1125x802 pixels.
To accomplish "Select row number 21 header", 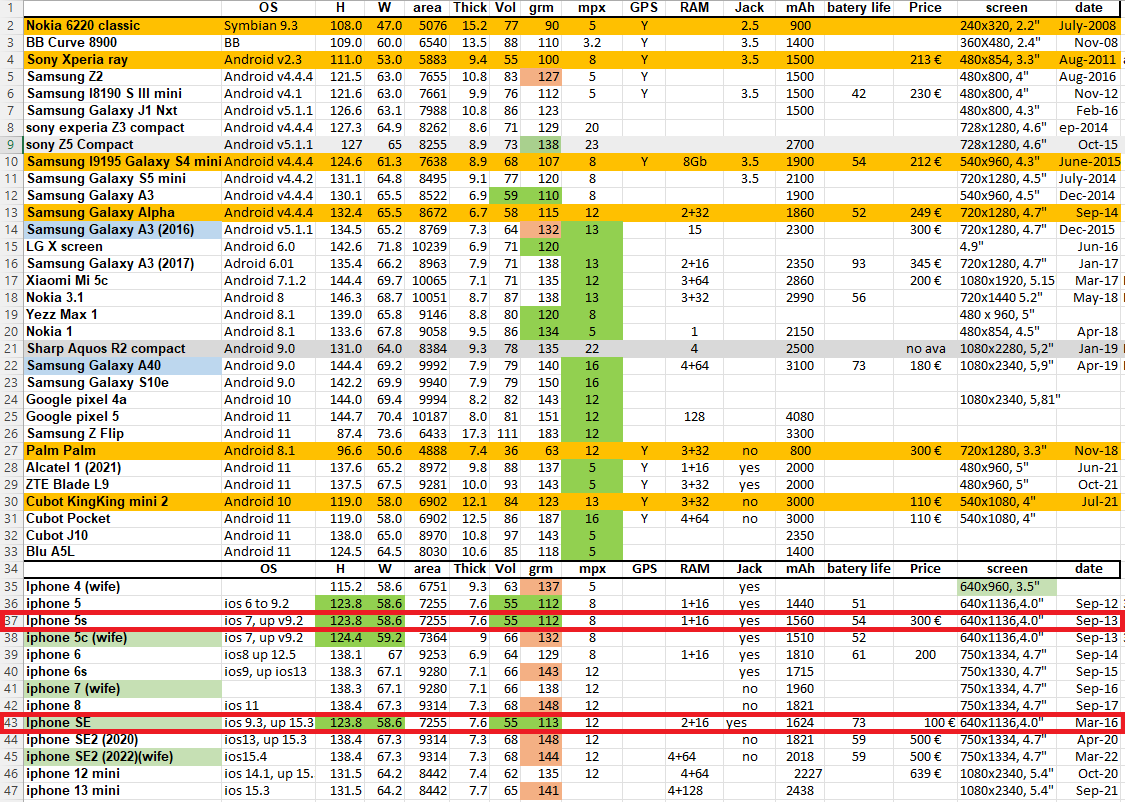I will (x=11, y=349).
